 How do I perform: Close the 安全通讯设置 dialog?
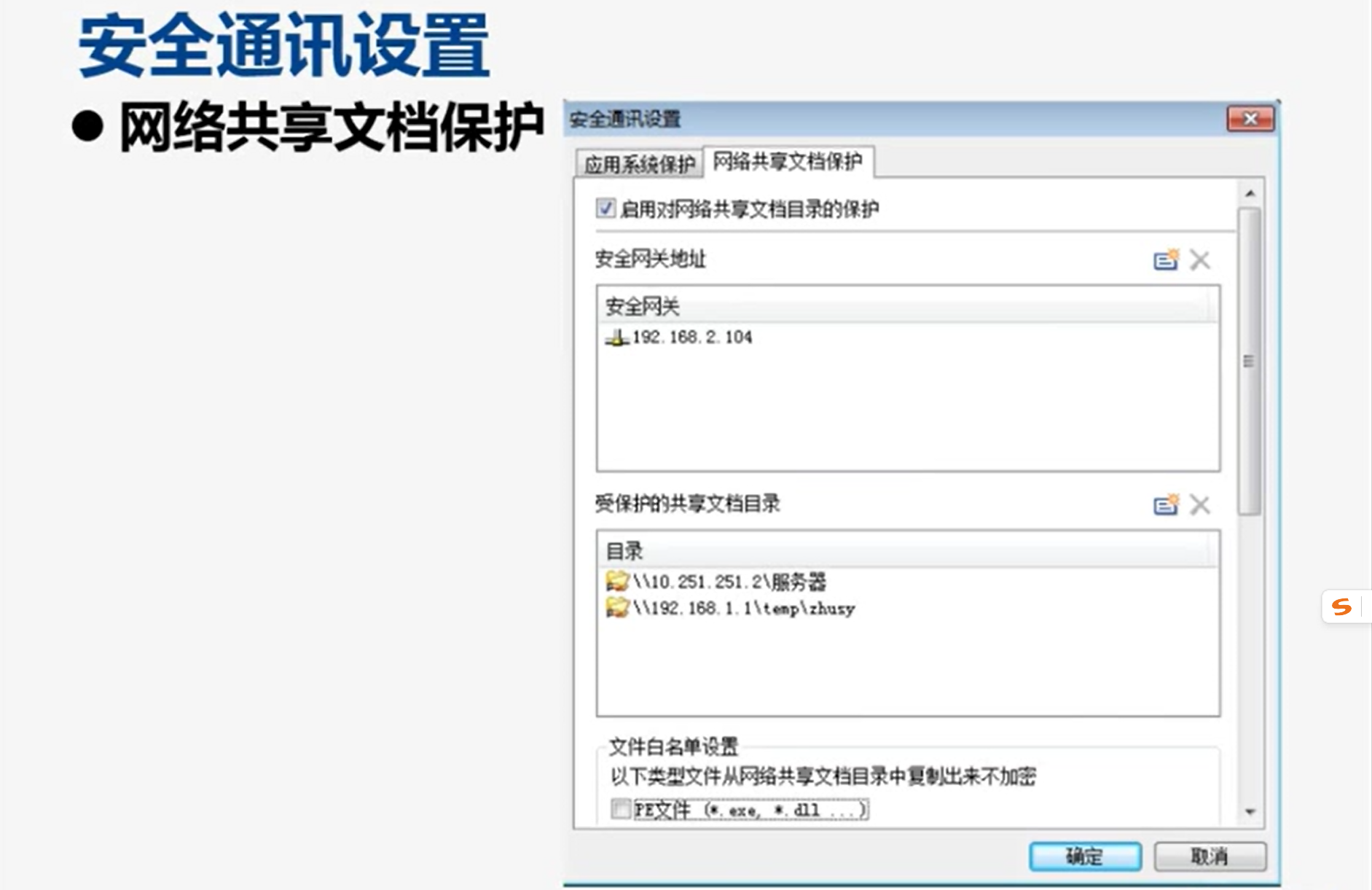coord(1250,119)
